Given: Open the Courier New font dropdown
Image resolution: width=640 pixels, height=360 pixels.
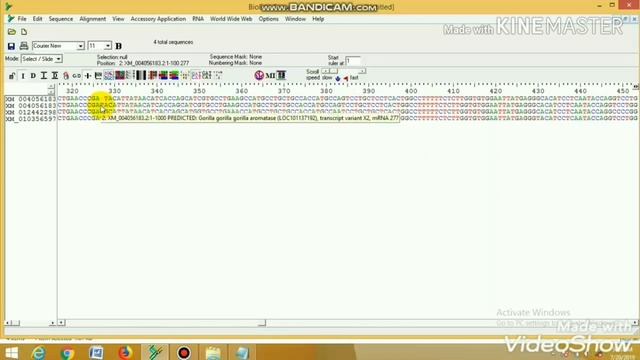Looking at the screenshot, I should coord(80,46).
